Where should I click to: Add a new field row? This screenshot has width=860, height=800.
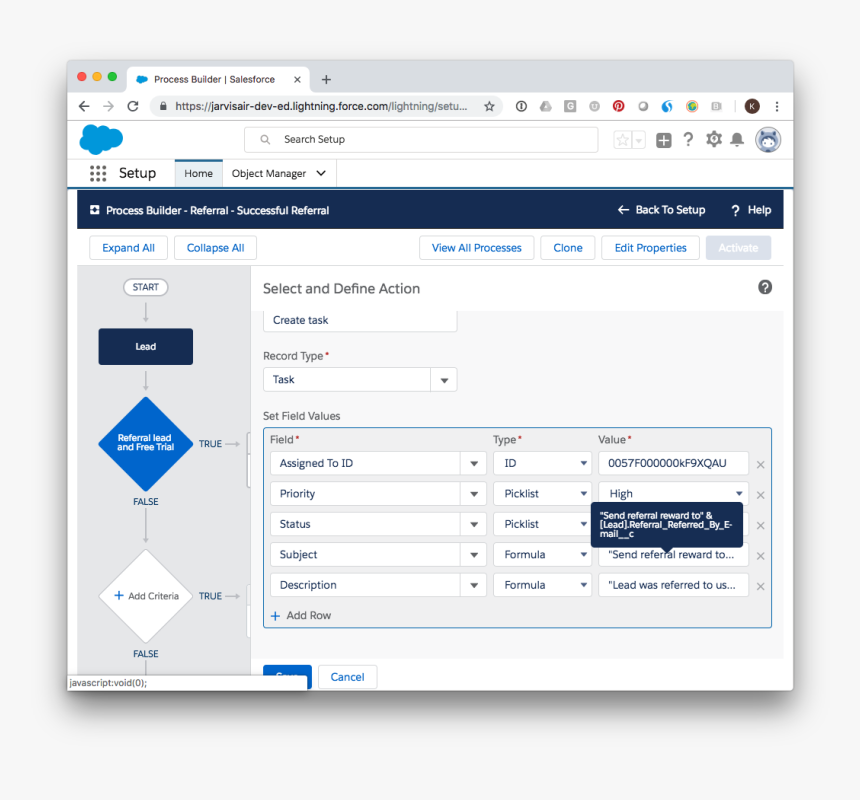click(301, 615)
